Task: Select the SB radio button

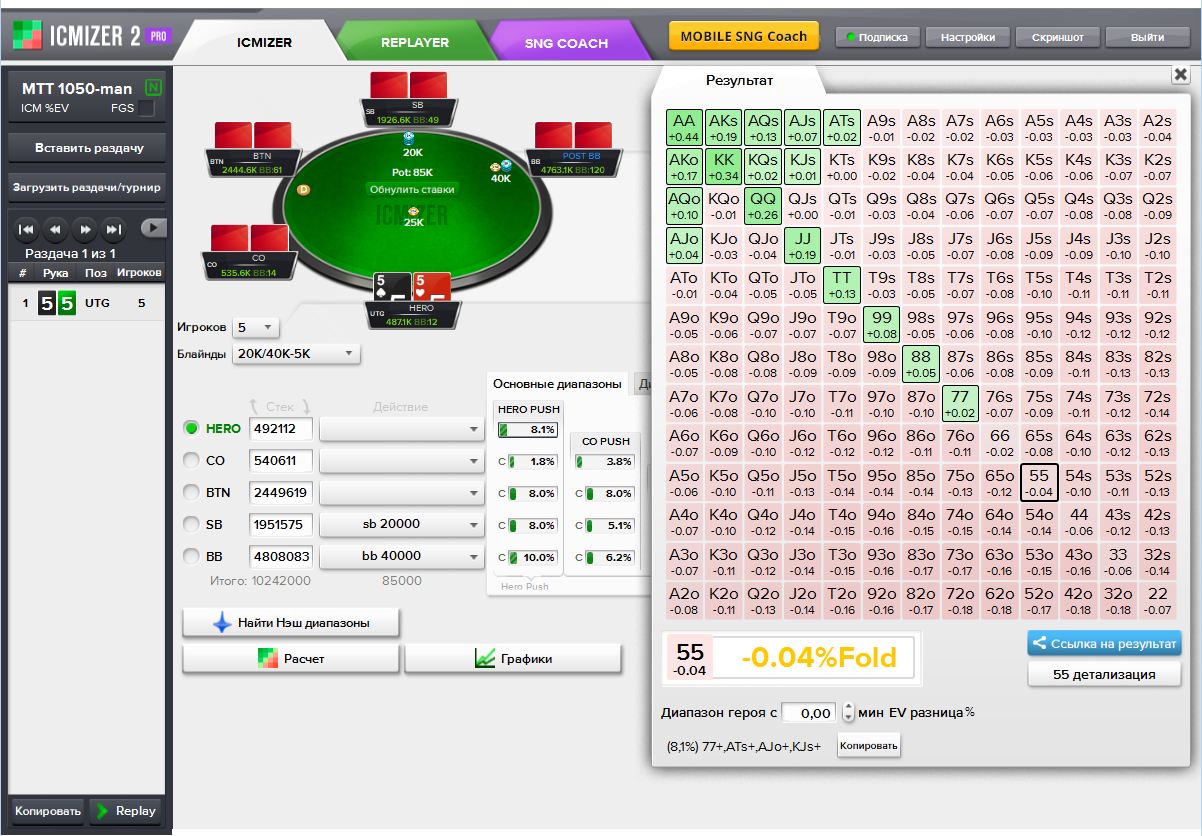Action: pos(192,524)
